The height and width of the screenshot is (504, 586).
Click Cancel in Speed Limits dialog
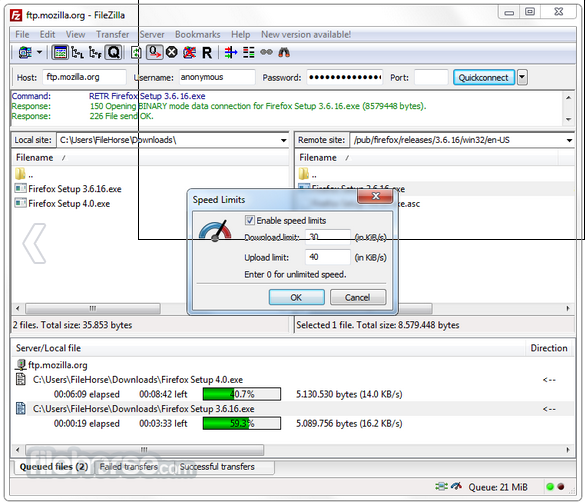point(358,297)
